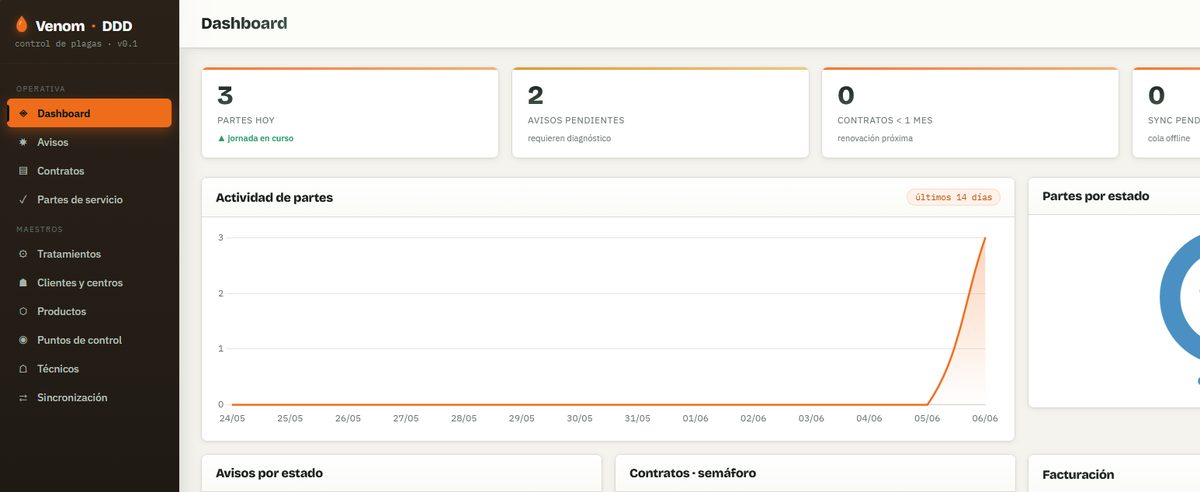
Task: Open the Avisos pendientes stat card
Action: [x=660, y=112]
